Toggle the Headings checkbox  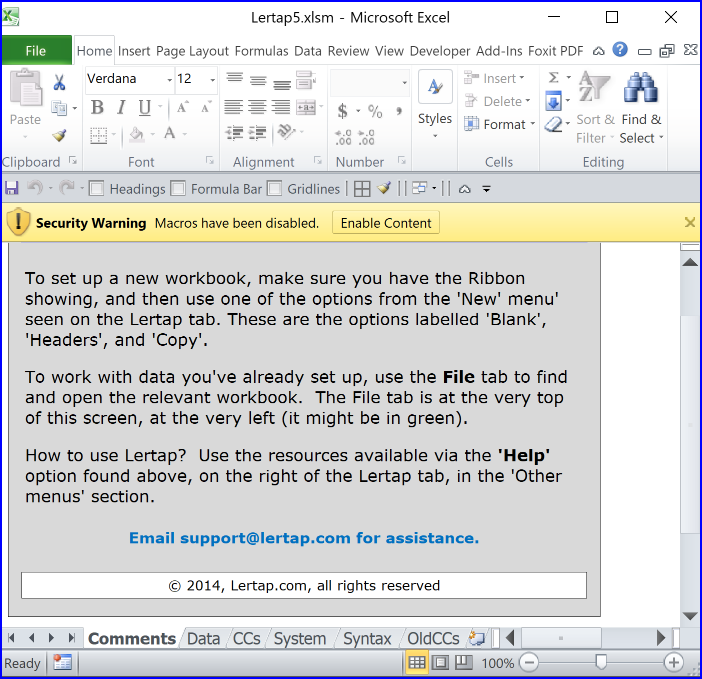pos(97,188)
